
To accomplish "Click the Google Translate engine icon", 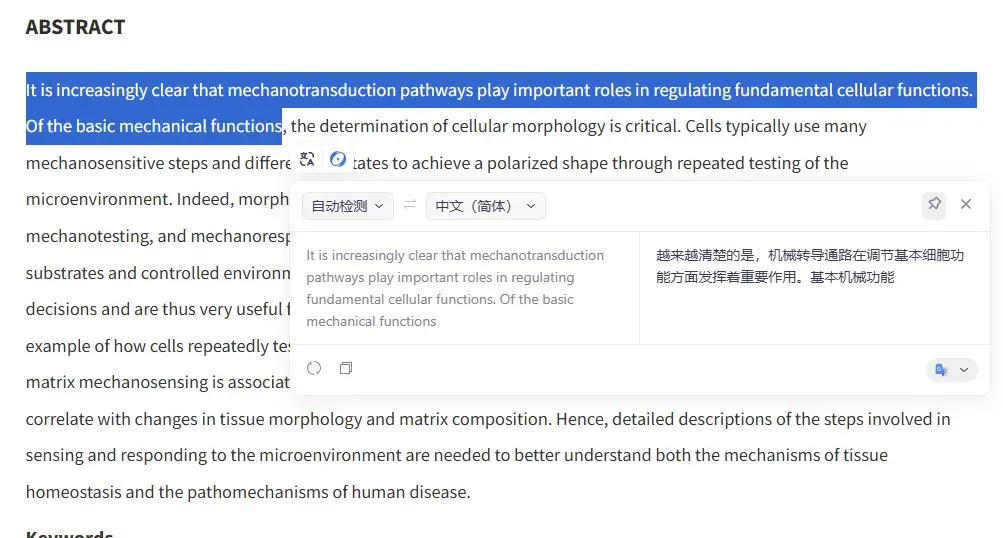I will [x=941, y=370].
